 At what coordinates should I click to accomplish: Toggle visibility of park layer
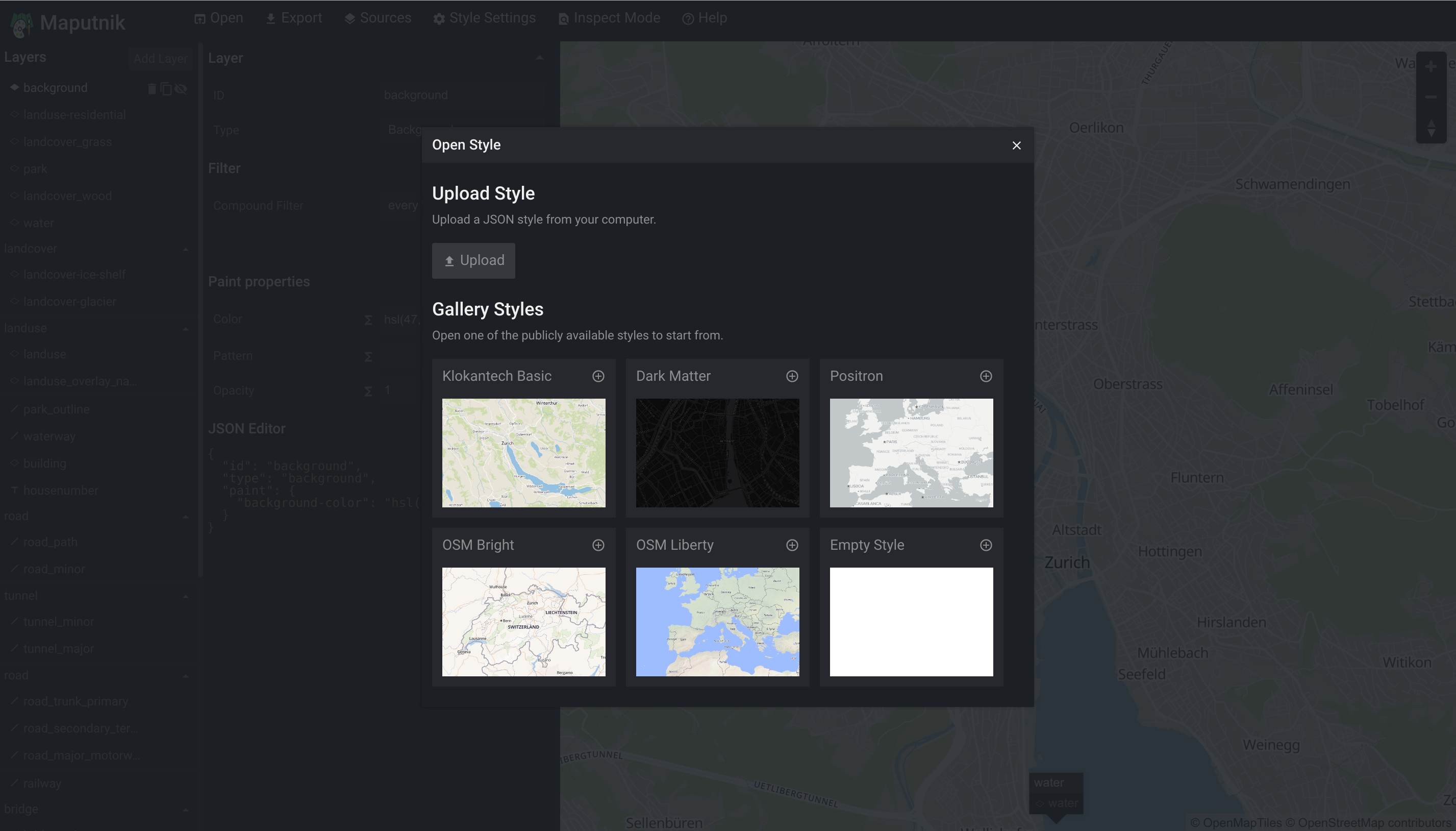pyautogui.click(x=182, y=168)
